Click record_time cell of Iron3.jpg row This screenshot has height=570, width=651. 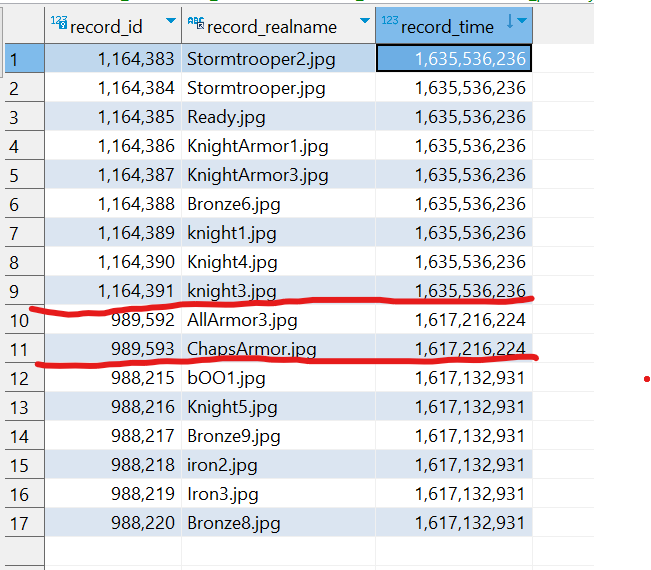(x=454, y=494)
